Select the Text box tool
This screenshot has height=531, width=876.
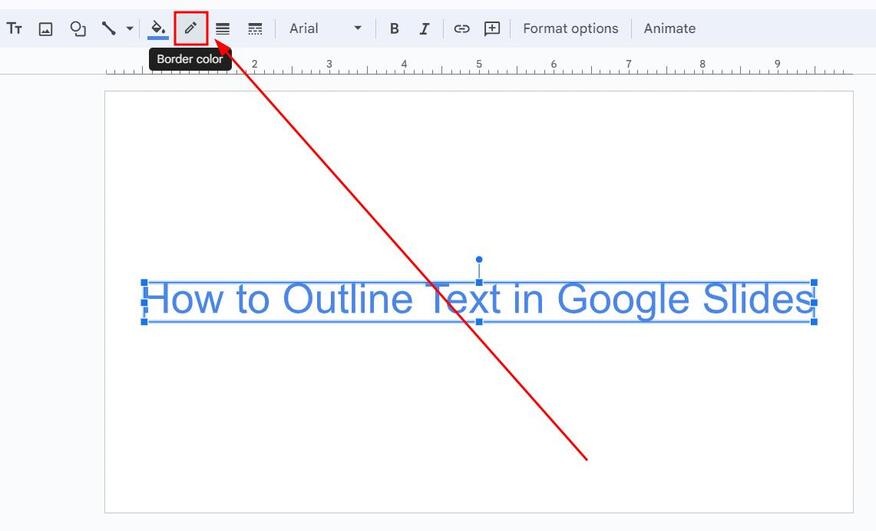(15, 29)
